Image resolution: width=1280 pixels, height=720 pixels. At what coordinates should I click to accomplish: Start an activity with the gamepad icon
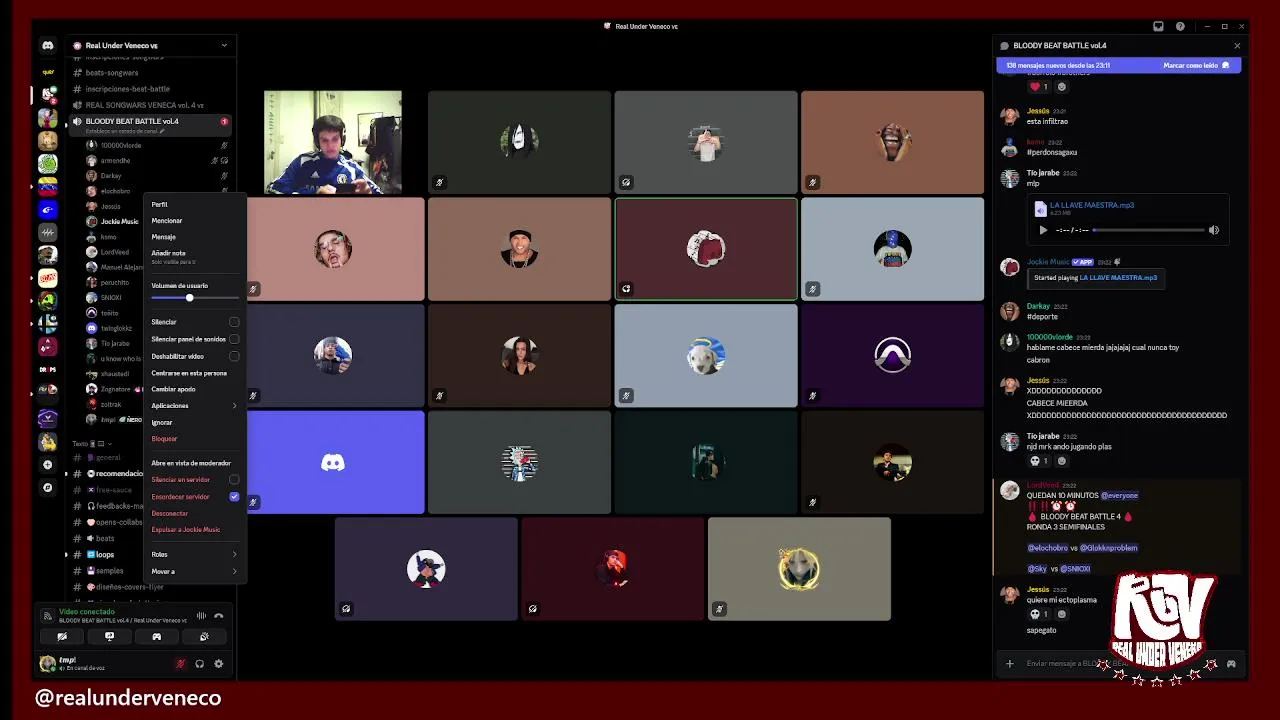[x=156, y=636]
